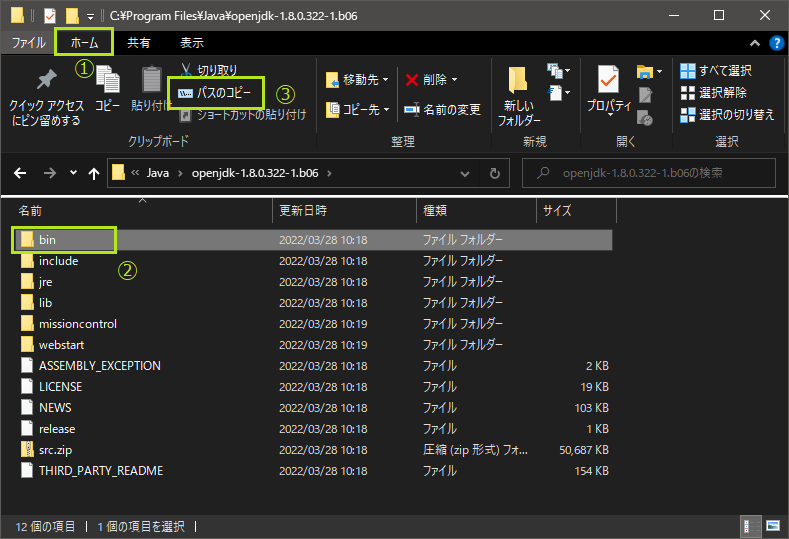789x539 pixels.
Task: Expand the Move To (移動先) dropdown
Action: [x=384, y=80]
